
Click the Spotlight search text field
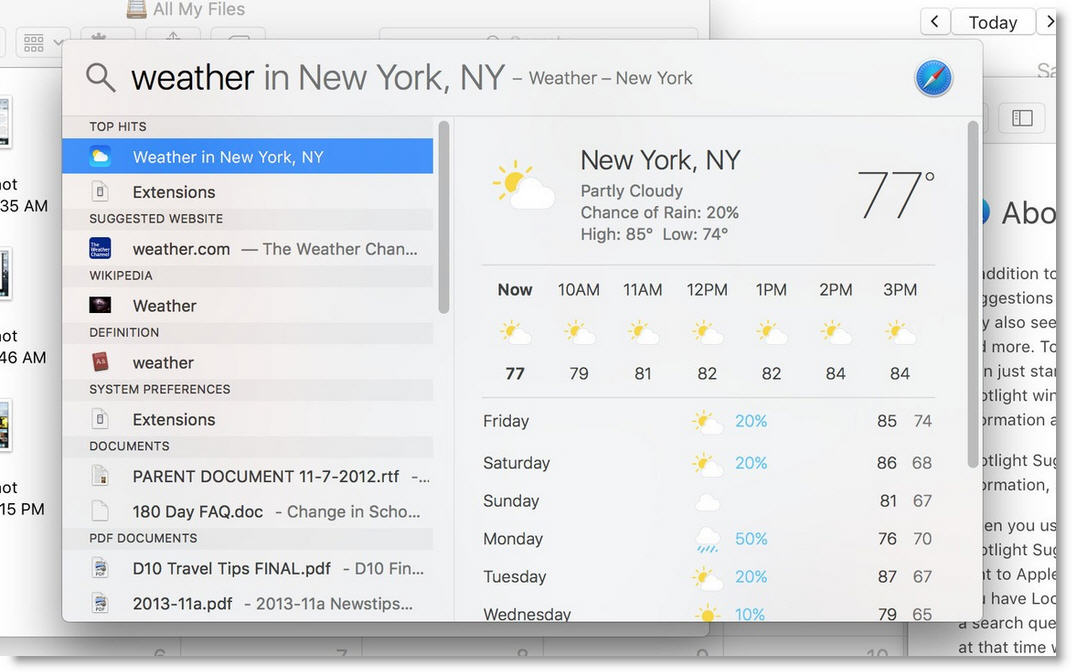(500, 78)
